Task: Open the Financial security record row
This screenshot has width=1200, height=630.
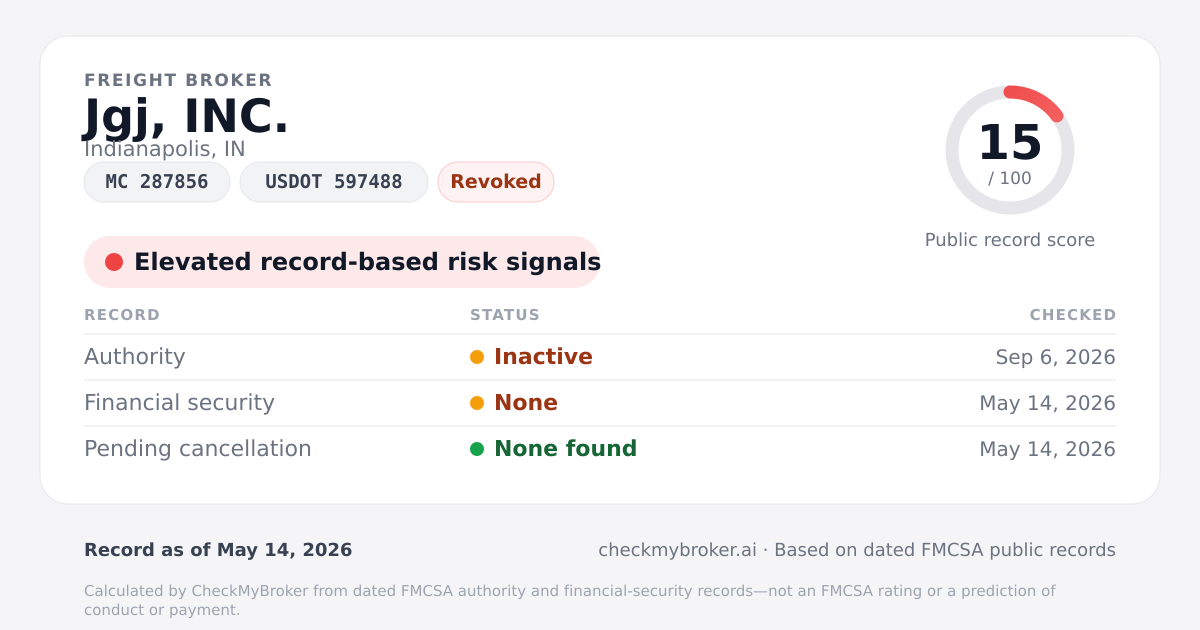Action: [600, 403]
